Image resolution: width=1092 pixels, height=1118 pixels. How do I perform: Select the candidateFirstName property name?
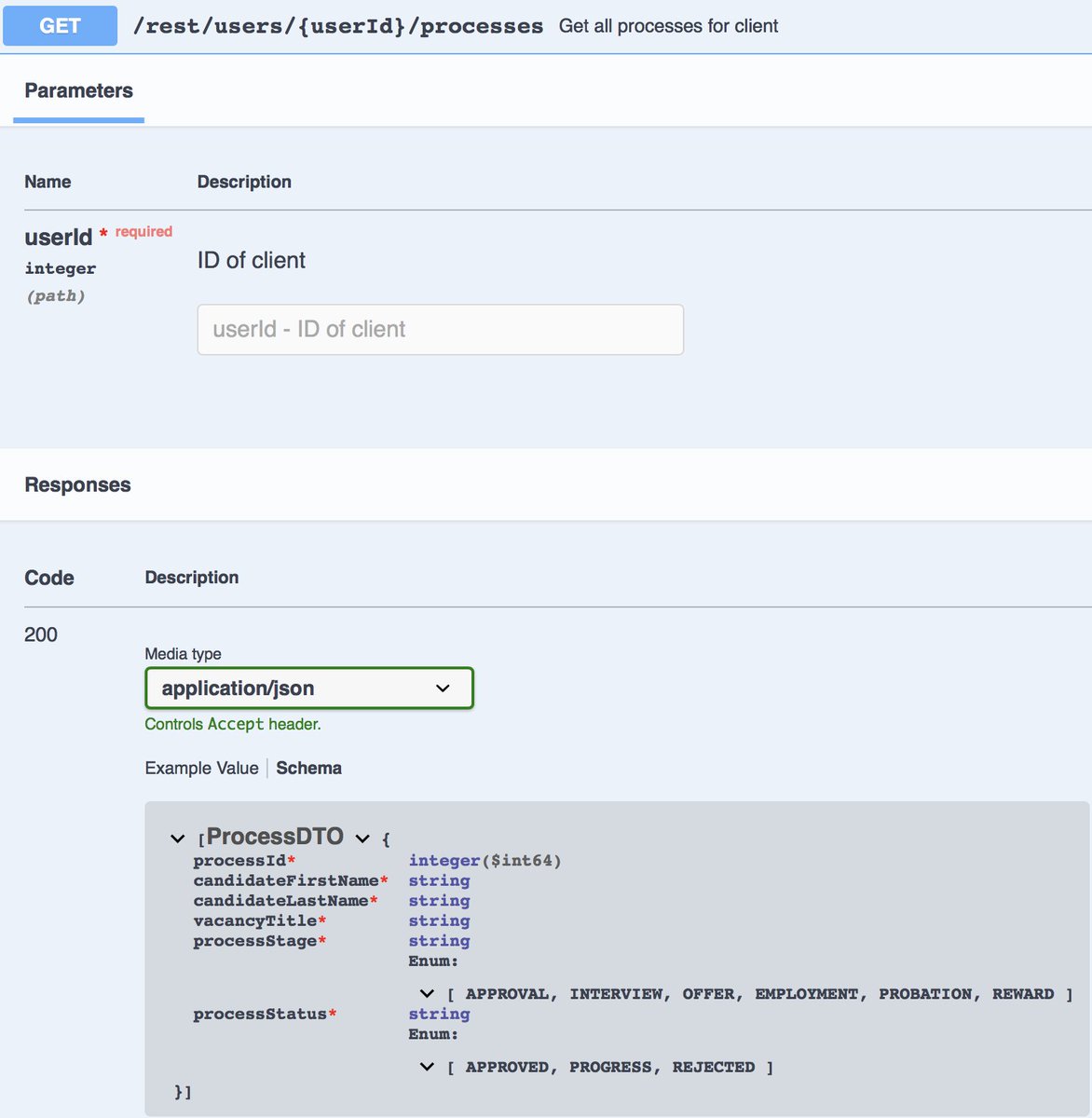click(x=286, y=880)
